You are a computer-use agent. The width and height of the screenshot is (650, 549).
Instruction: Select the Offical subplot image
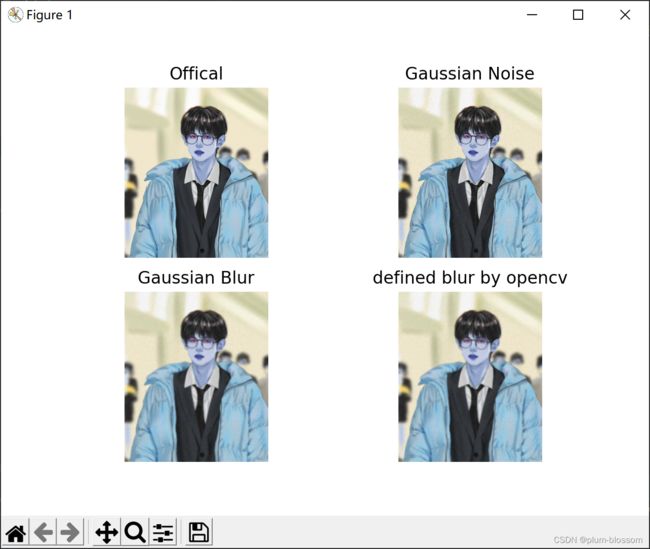(196, 172)
